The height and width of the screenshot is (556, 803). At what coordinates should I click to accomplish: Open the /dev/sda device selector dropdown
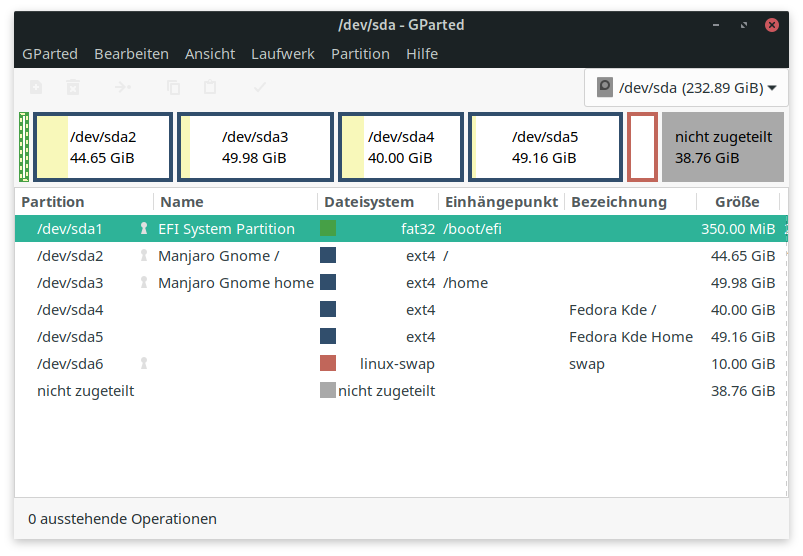(x=686, y=88)
